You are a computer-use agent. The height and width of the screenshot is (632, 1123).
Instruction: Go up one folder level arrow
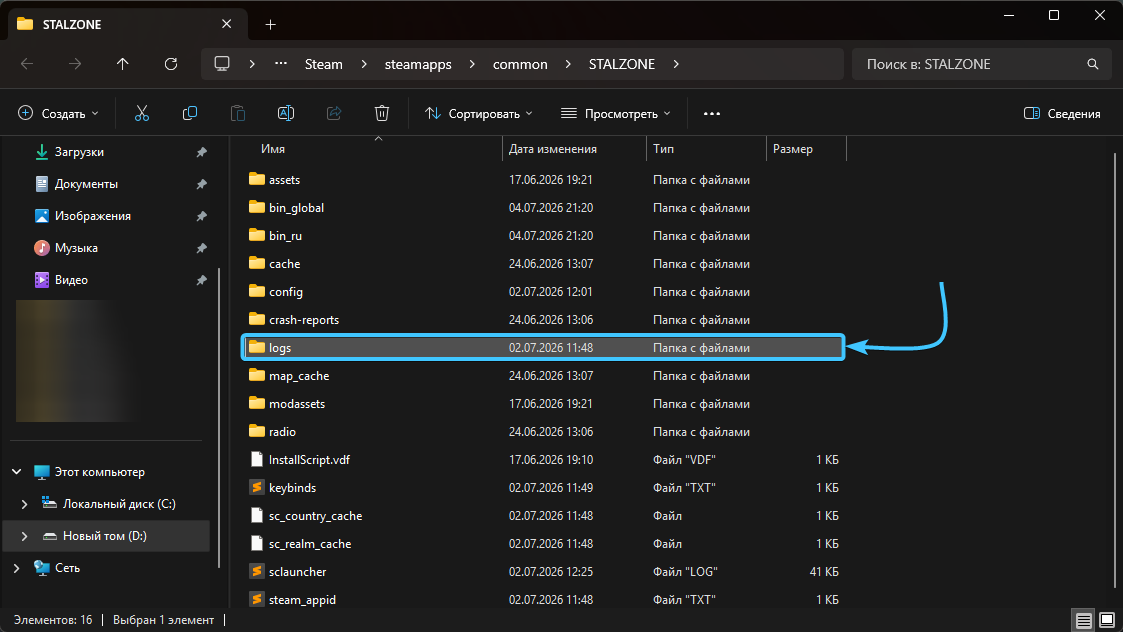(122, 64)
